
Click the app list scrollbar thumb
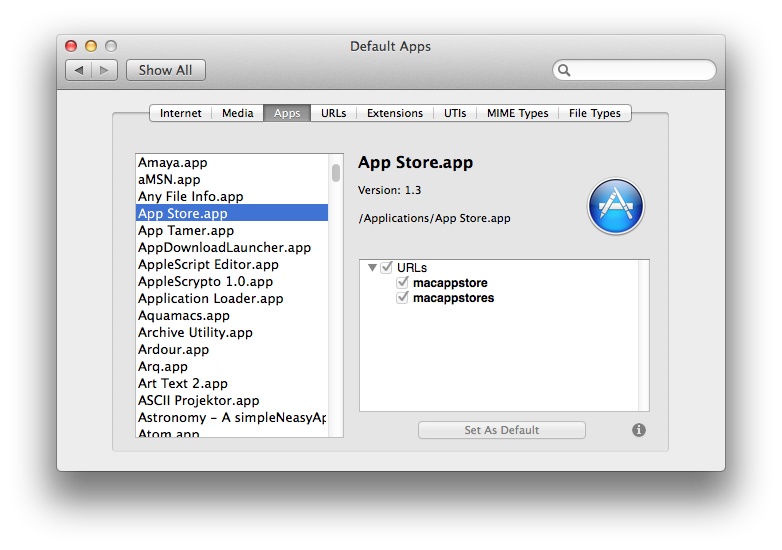tap(336, 173)
